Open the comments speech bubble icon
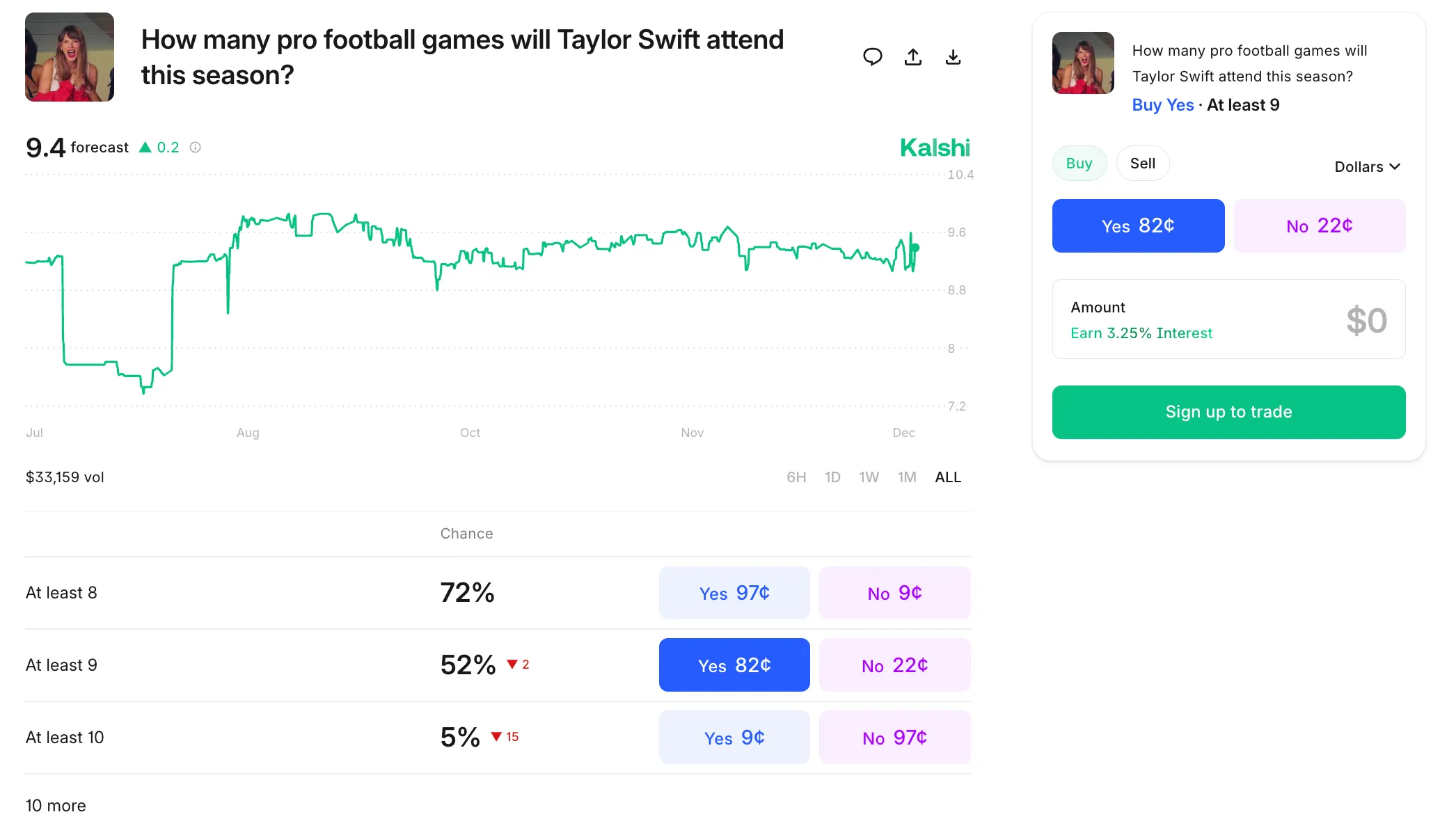 pyautogui.click(x=872, y=57)
